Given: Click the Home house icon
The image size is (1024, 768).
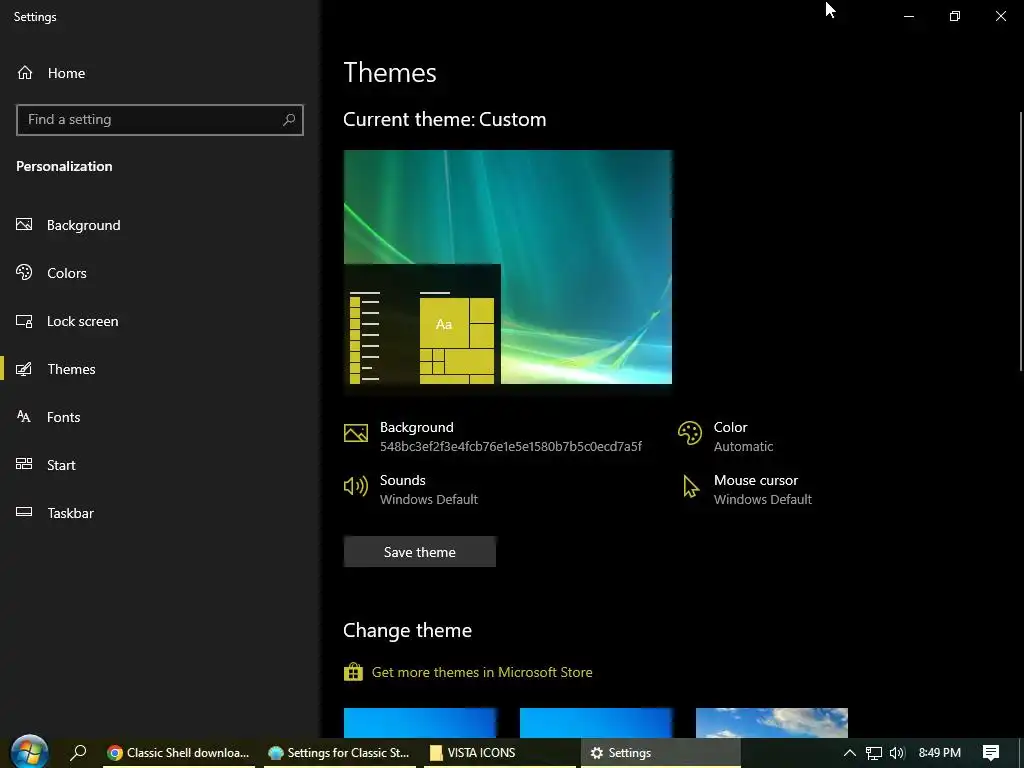Looking at the screenshot, I should [x=25, y=72].
